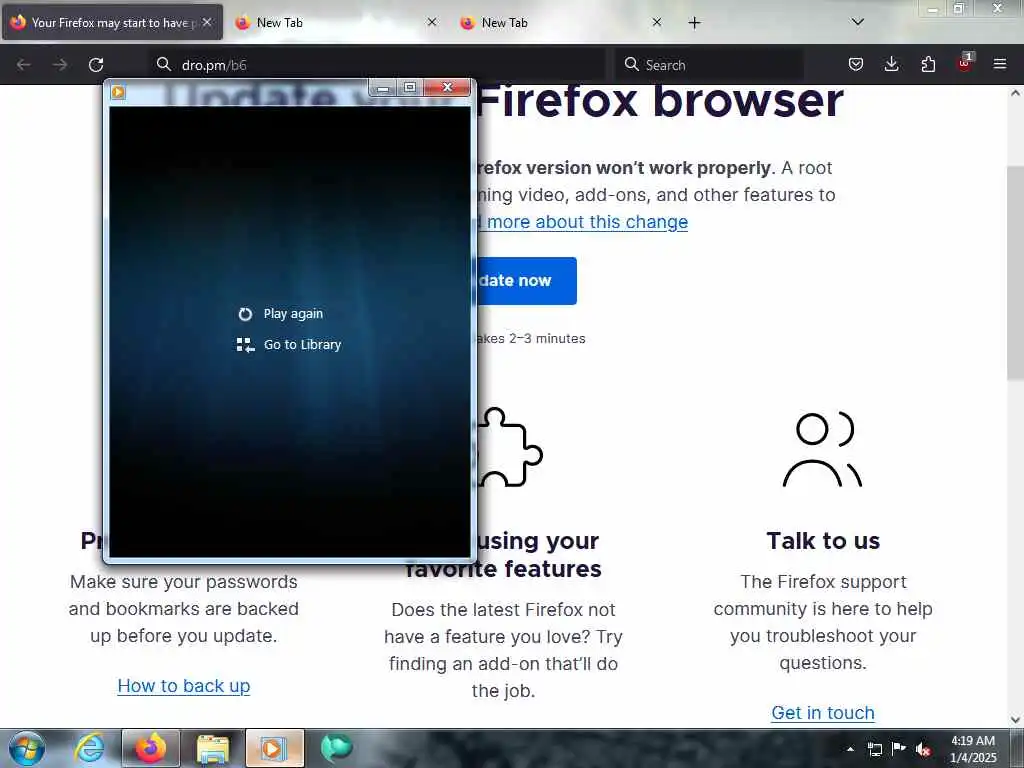
Task: Click the Talk to us heading
Action: (x=823, y=541)
